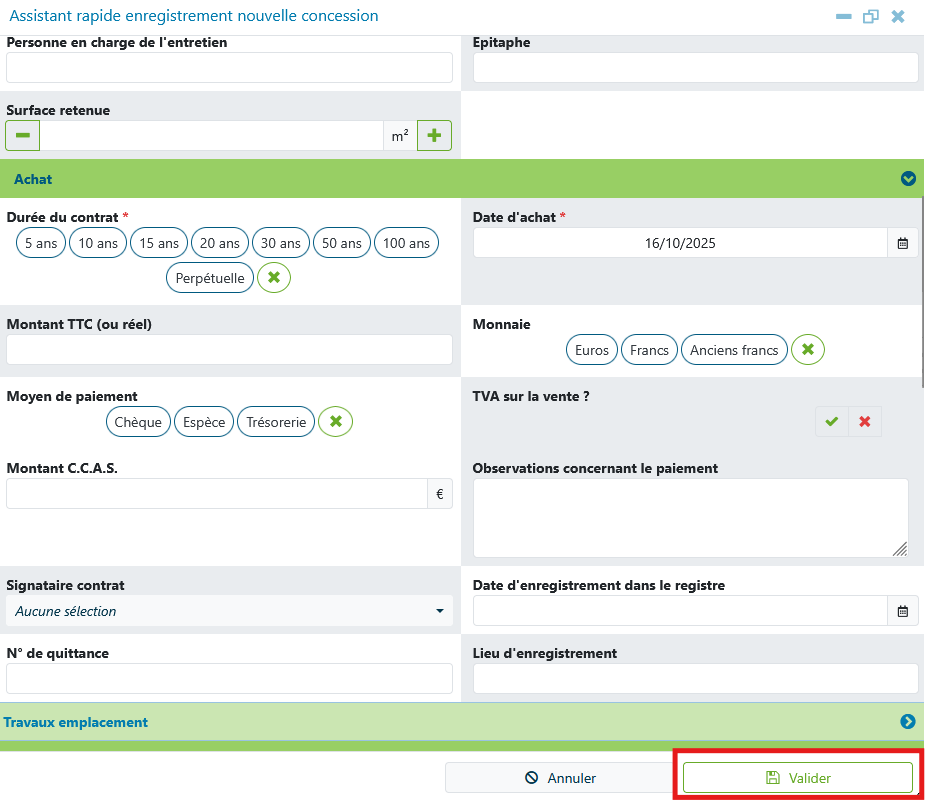Set TVA sur la vente to yes
This screenshot has height=800, width=925.
(x=832, y=421)
